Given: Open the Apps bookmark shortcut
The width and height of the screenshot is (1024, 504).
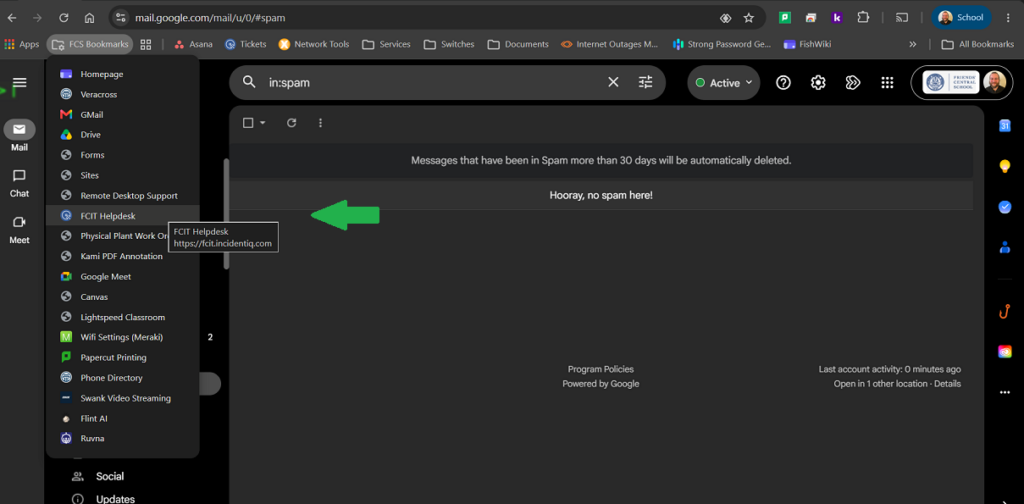Looking at the screenshot, I should [x=22, y=44].
